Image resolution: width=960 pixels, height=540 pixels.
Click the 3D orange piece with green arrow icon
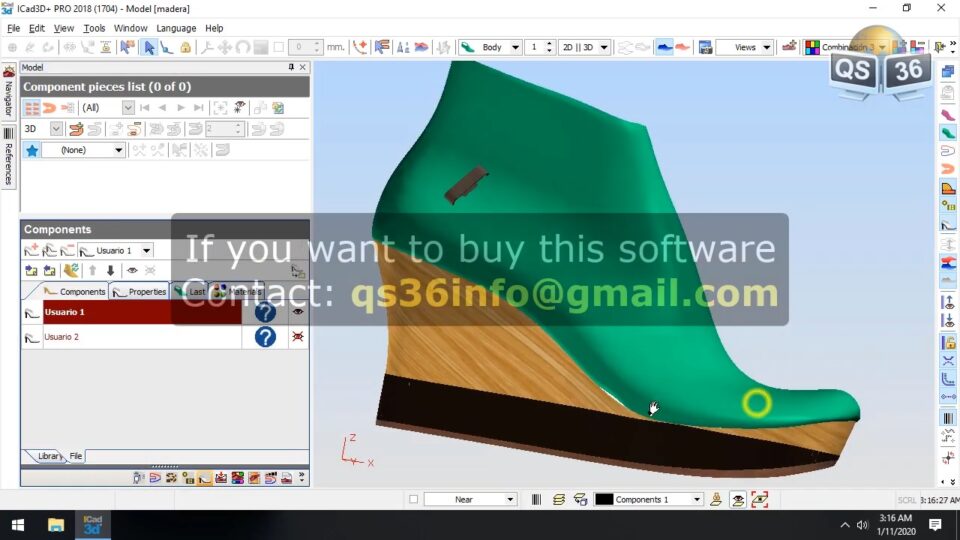(x=76, y=129)
